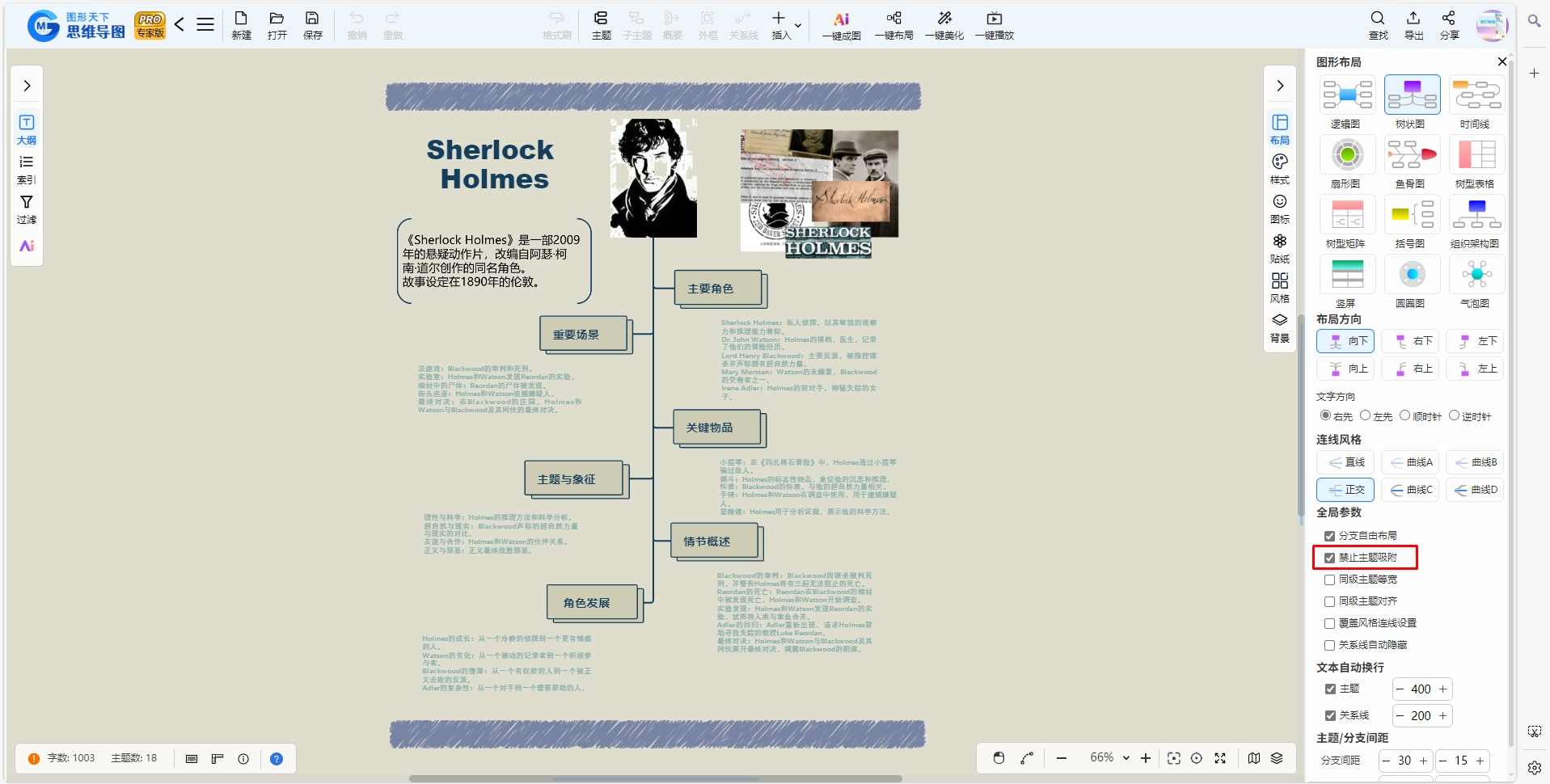Viewport: 1550px width, 784px height.
Task: Click the fullscreen icon in bottom bar
Action: pyautogui.click(x=1220, y=758)
